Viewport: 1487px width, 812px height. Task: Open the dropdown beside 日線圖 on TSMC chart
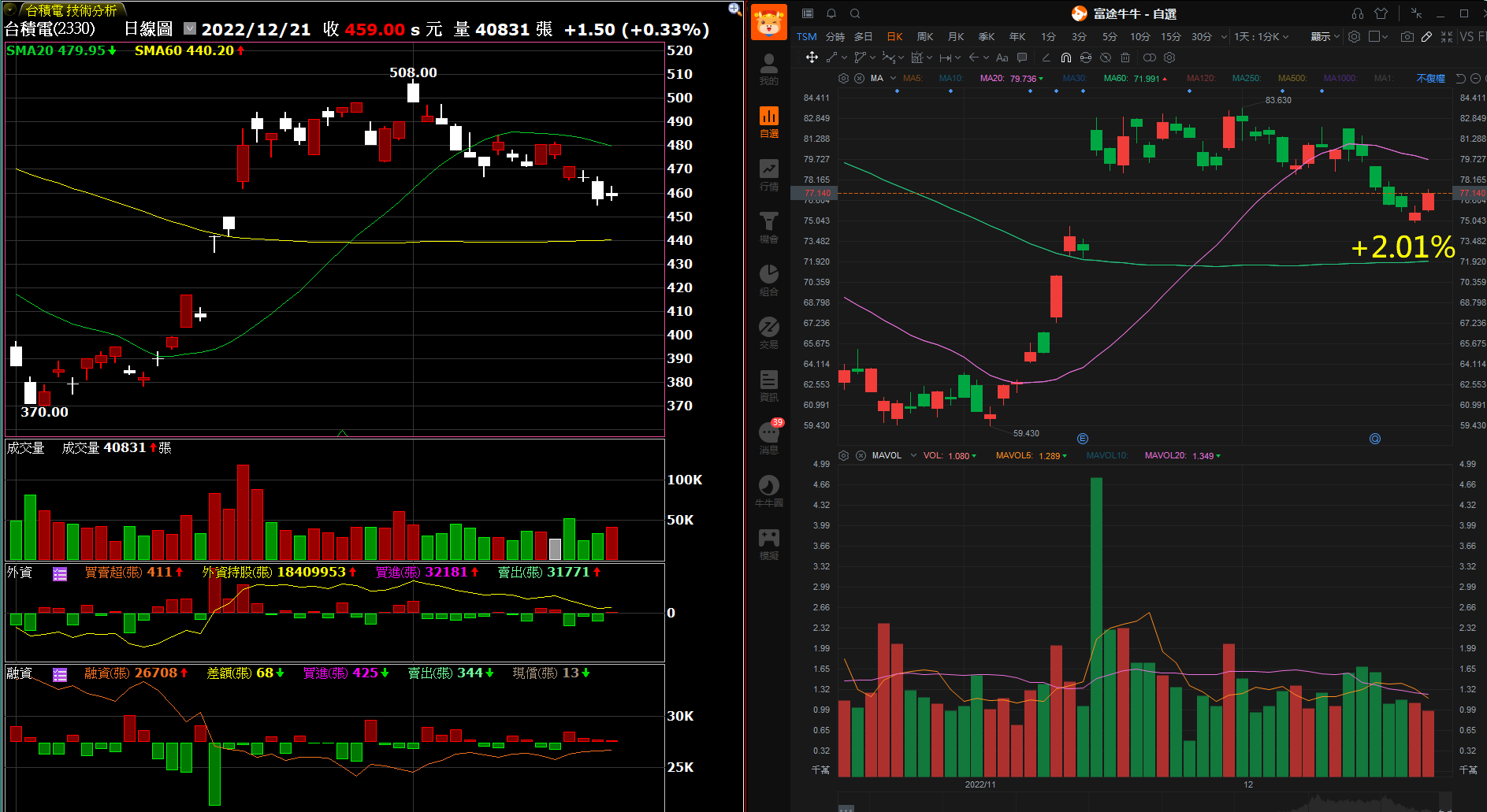pyautogui.click(x=189, y=28)
